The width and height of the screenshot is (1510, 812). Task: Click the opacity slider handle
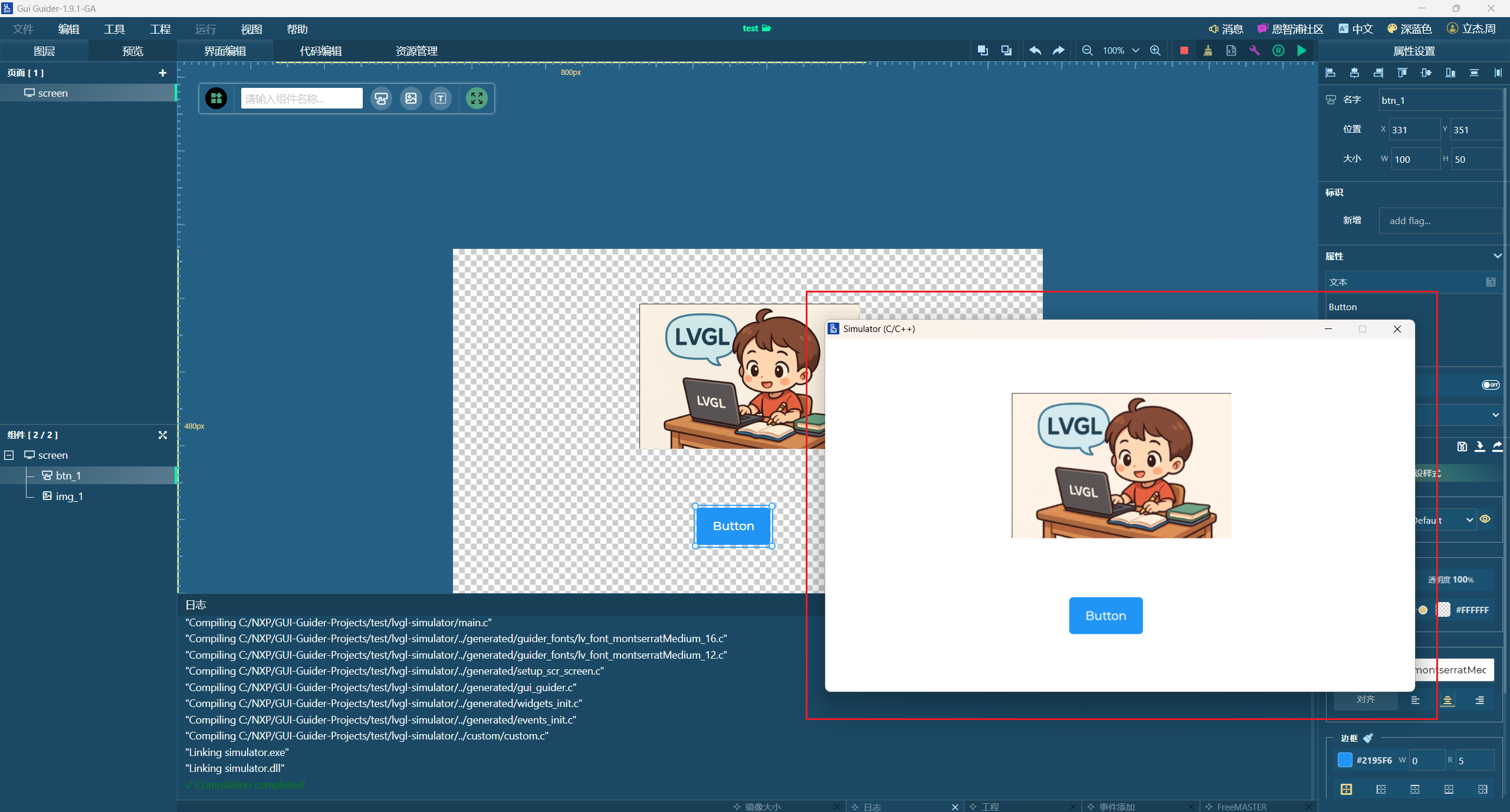tap(1423, 610)
